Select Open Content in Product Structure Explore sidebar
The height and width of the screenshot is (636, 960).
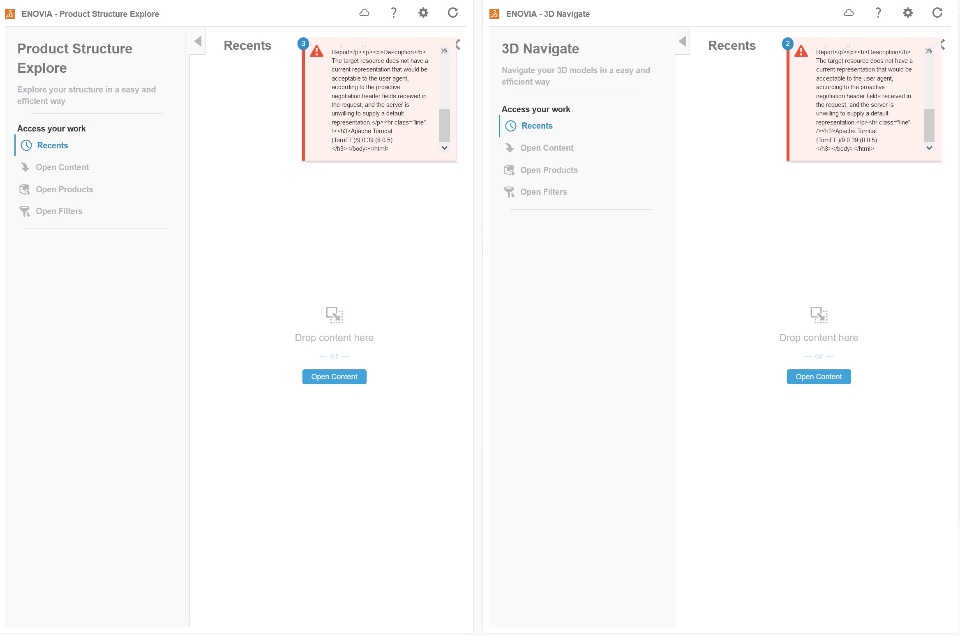62,167
